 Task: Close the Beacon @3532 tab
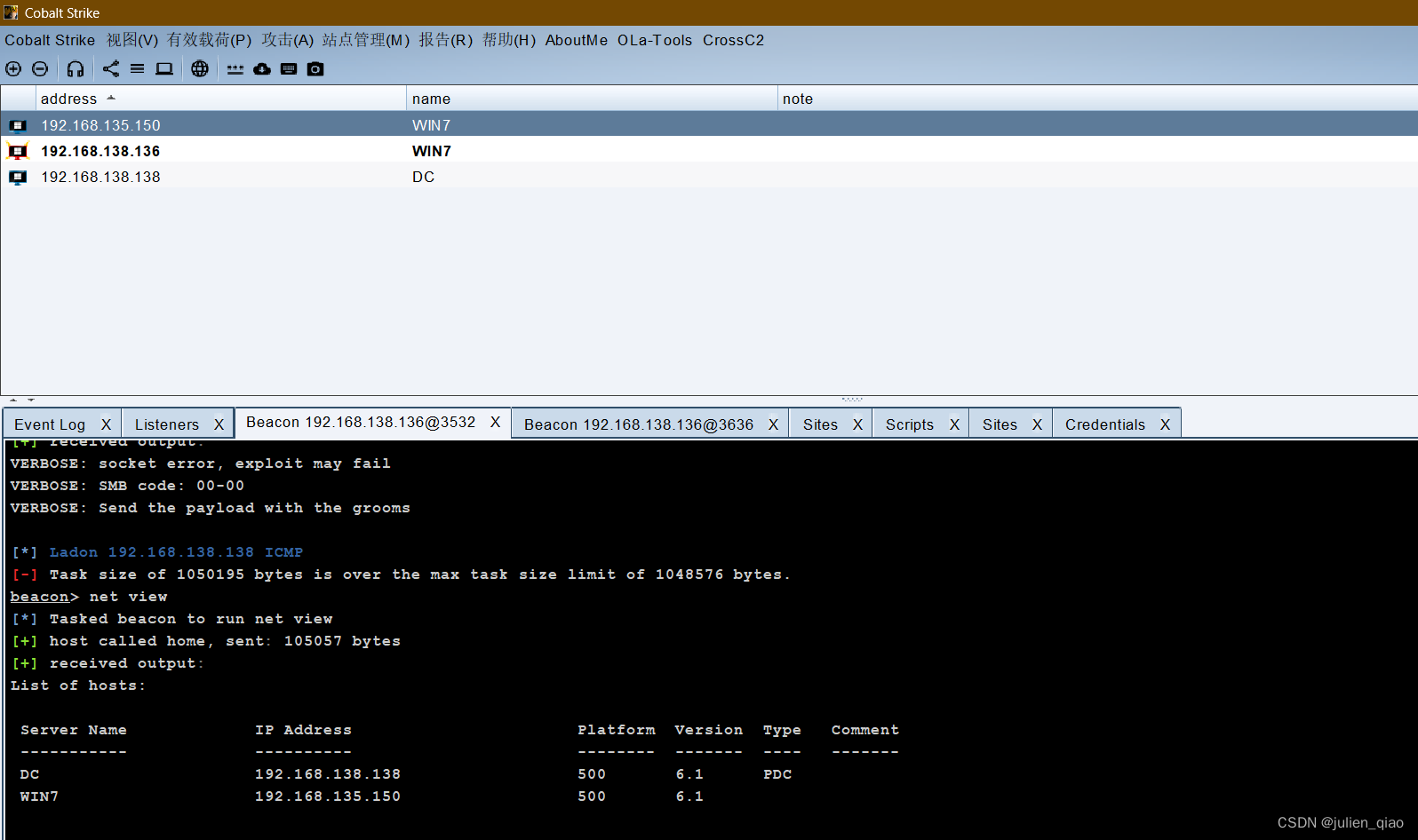click(x=496, y=422)
